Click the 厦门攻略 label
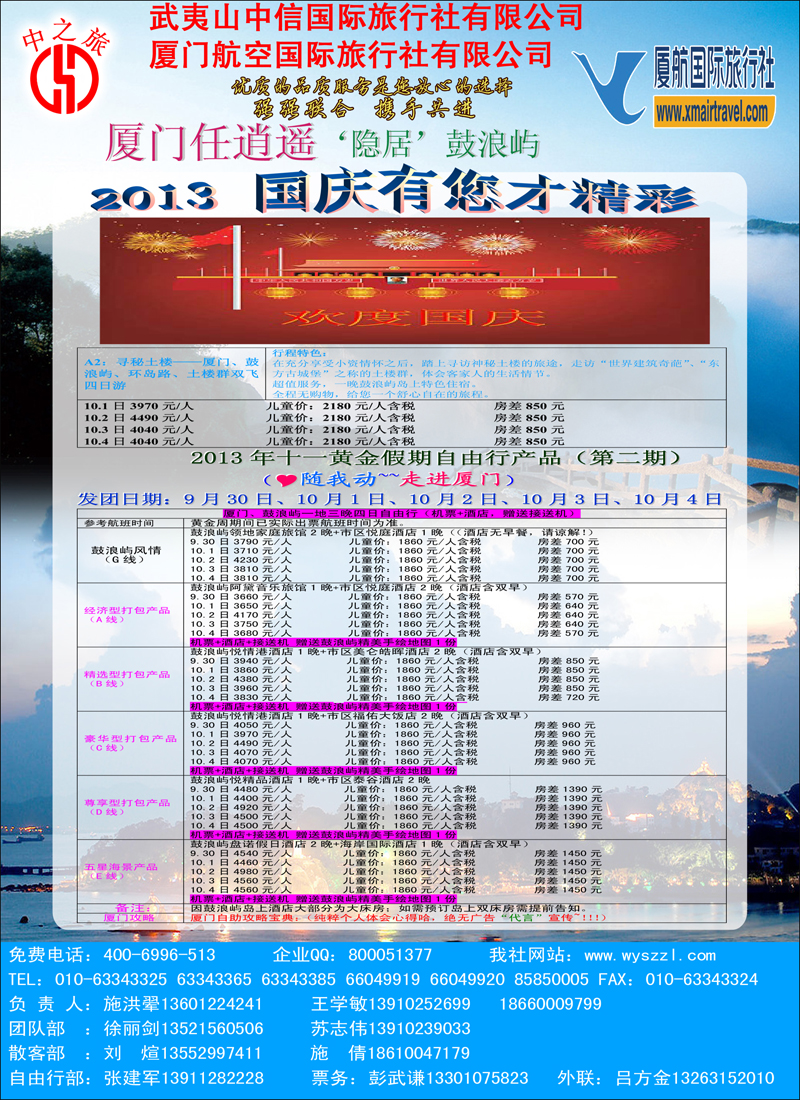The height and width of the screenshot is (1100, 800). point(128,916)
